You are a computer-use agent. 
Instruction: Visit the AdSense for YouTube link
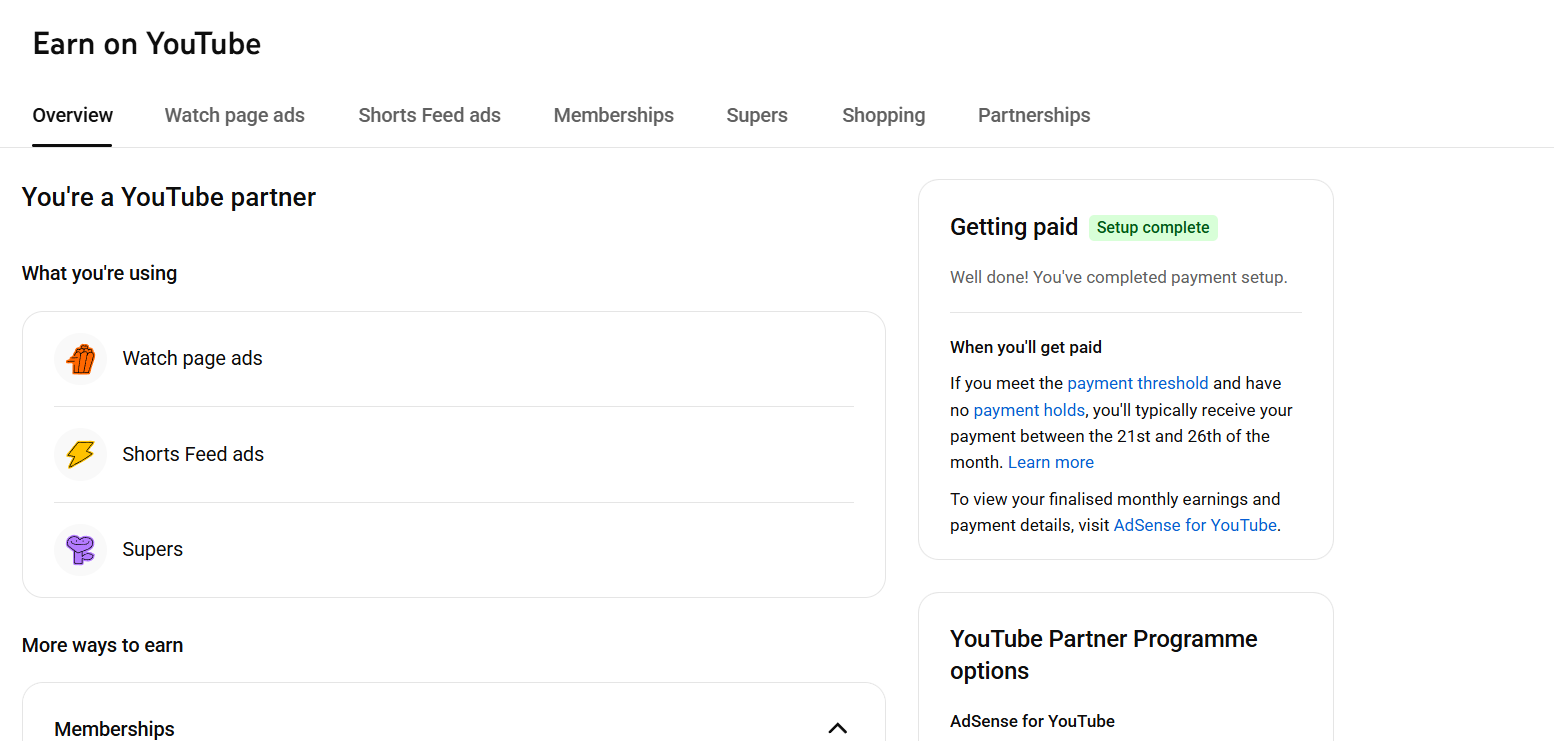tap(1195, 525)
